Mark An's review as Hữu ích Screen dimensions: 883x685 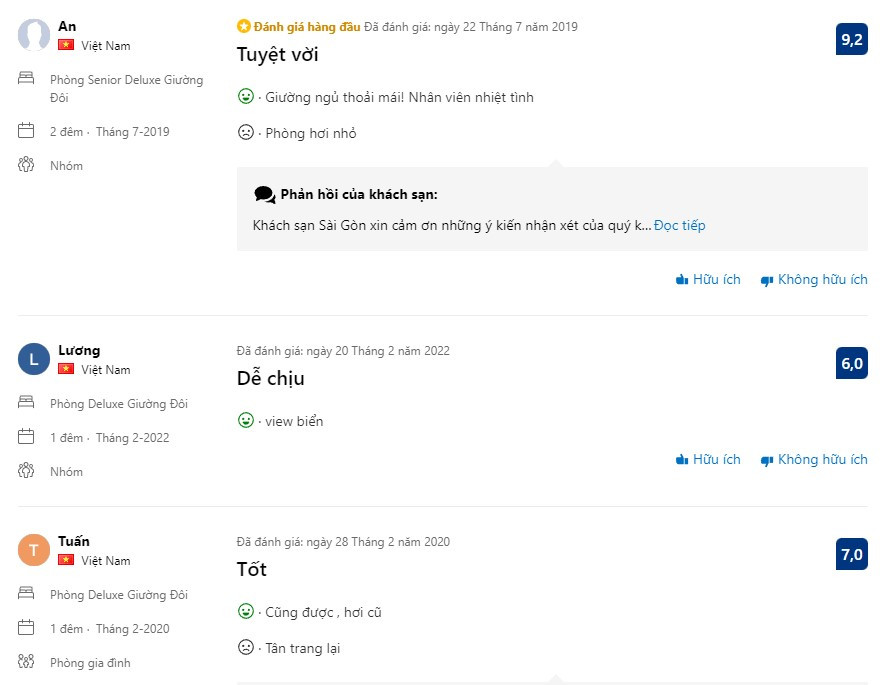(708, 280)
